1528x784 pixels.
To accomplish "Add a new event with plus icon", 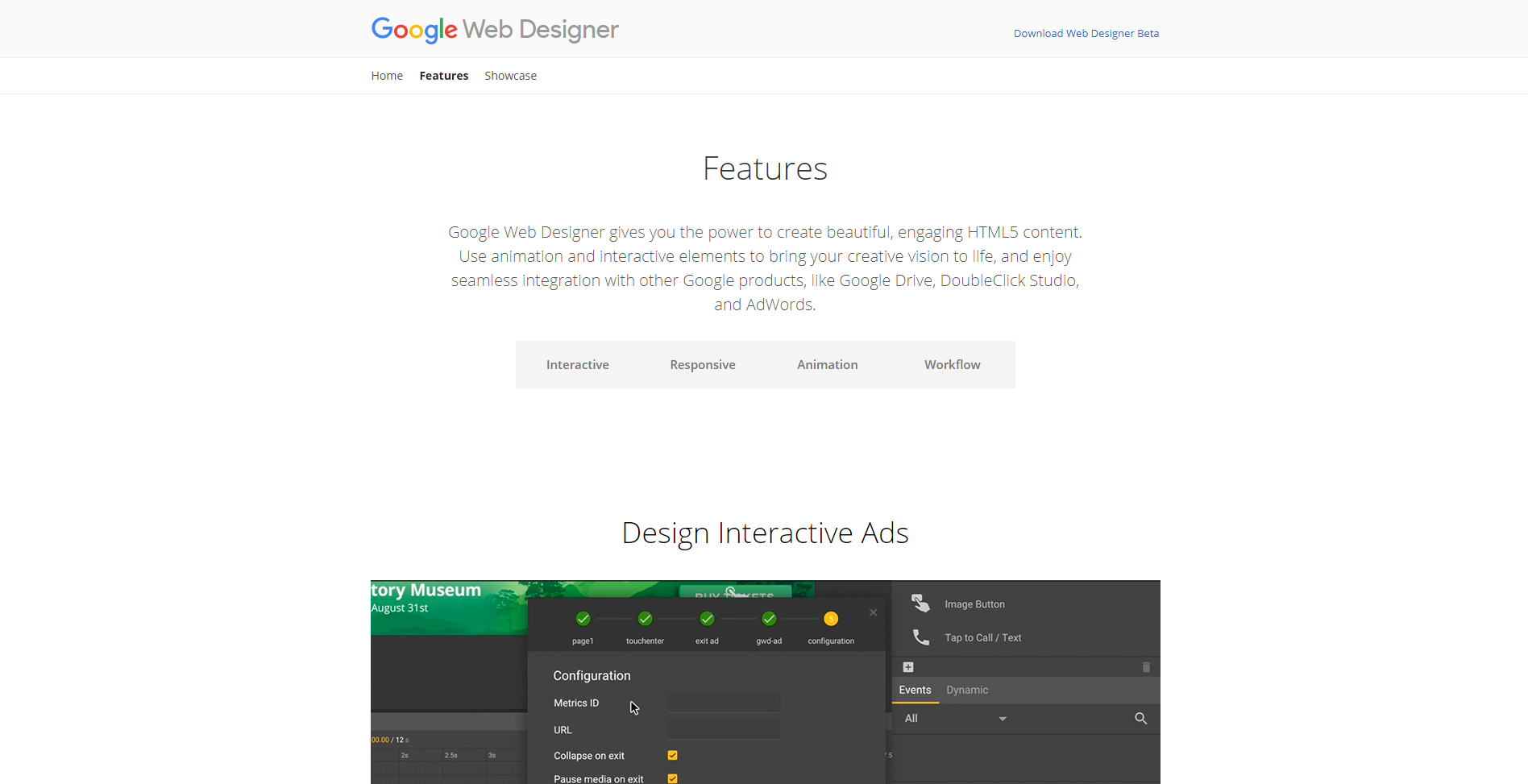I will (x=908, y=667).
